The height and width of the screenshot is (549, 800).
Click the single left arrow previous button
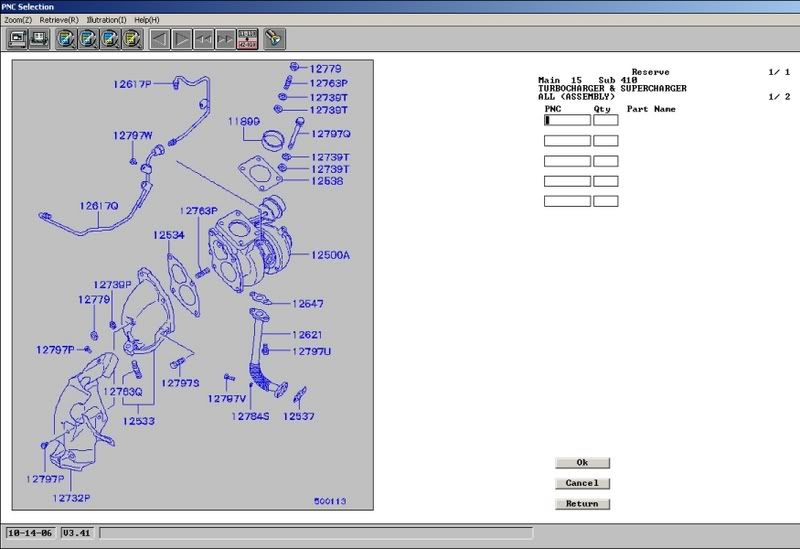click(x=160, y=40)
